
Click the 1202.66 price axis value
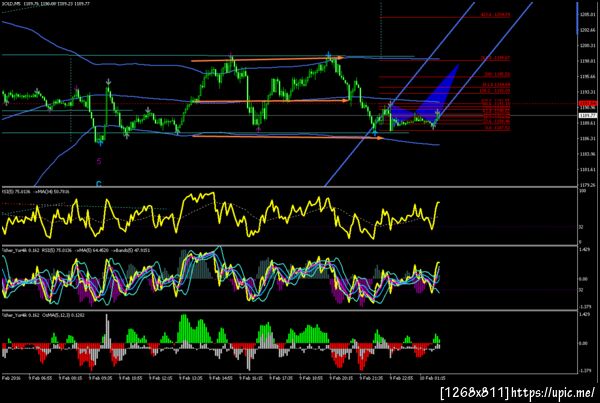(x=587, y=30)
